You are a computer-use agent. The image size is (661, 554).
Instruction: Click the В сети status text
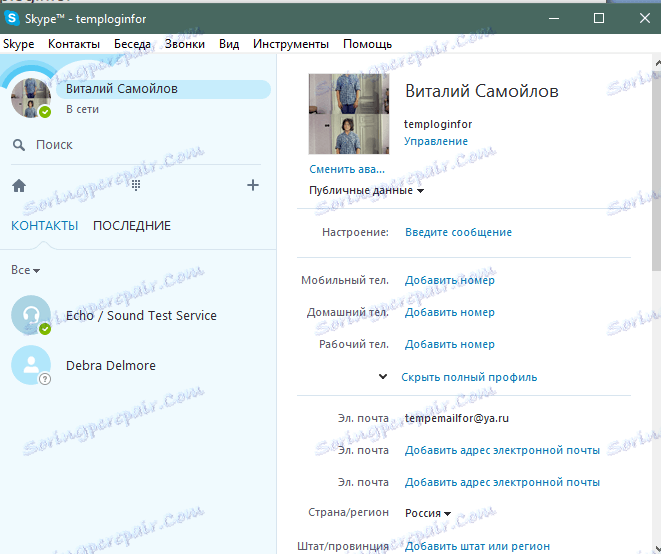[82, 109]
